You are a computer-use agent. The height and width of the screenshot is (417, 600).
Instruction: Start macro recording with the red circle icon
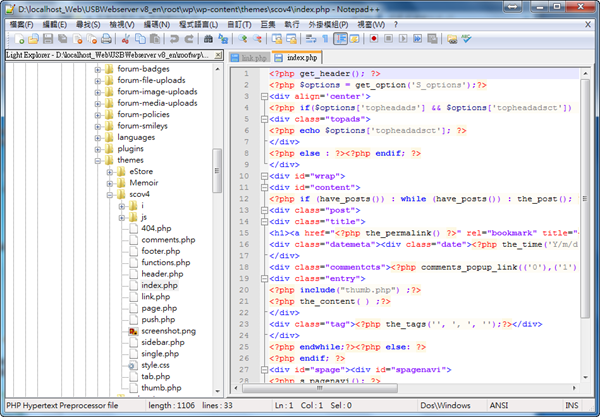(x=373, y=38)
